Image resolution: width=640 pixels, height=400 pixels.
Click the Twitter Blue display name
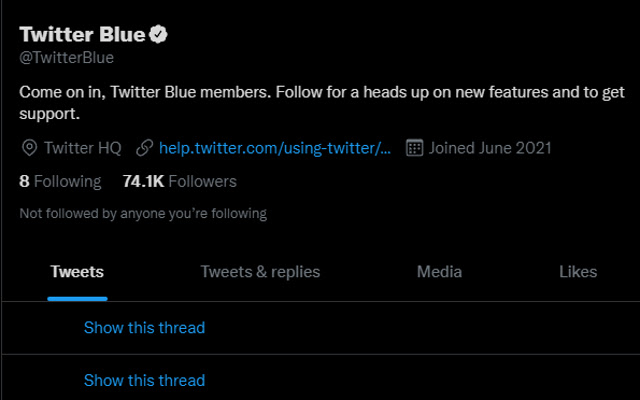pyautogui.click(x=82, y=34)
